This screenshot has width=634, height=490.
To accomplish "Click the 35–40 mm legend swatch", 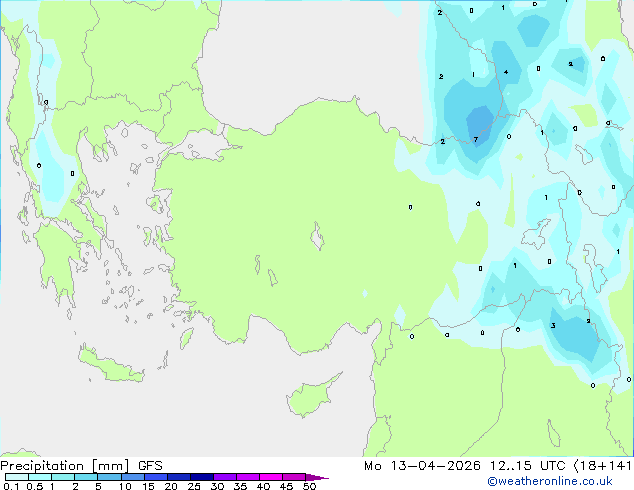I will [247, 477].
